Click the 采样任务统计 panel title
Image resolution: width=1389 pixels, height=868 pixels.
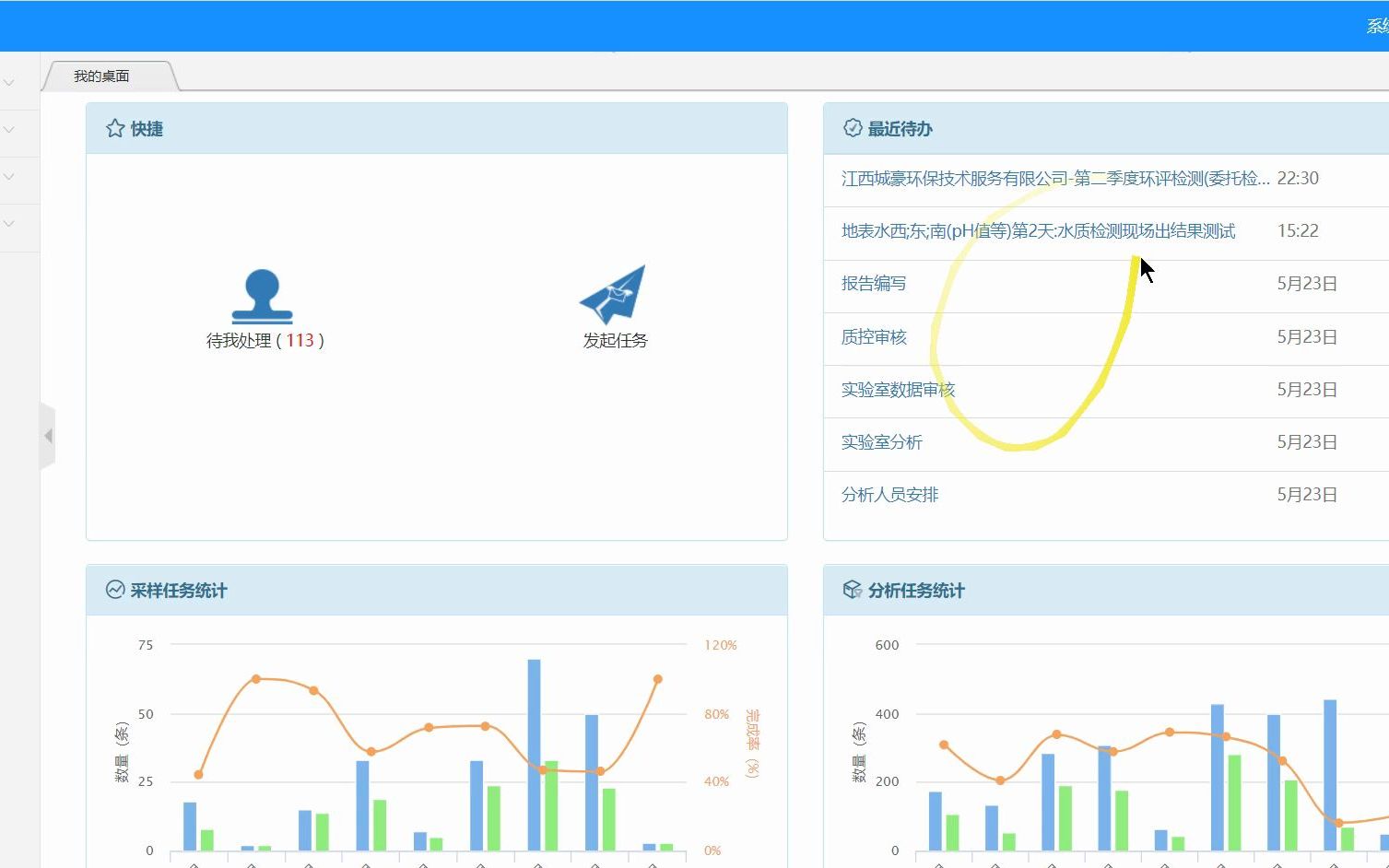178,591
